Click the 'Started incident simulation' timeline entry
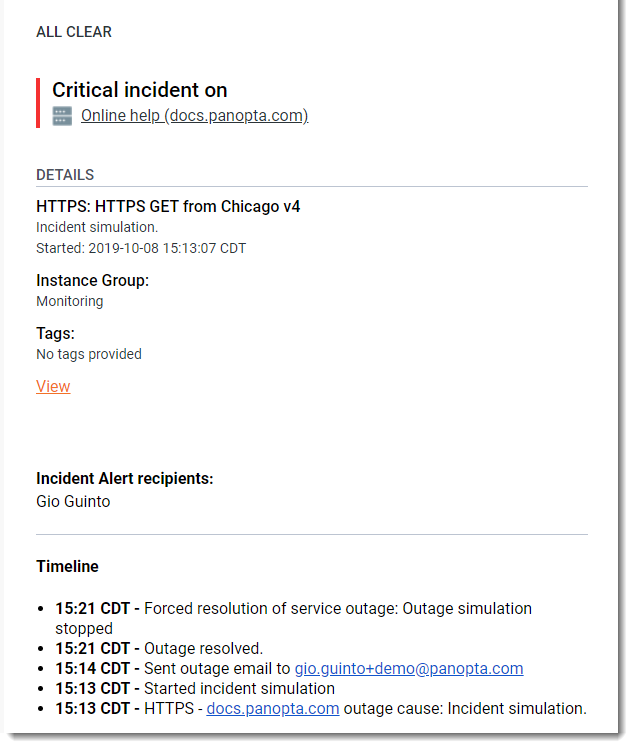This screenshot has height=748, width=633. [x=239, y=688]
